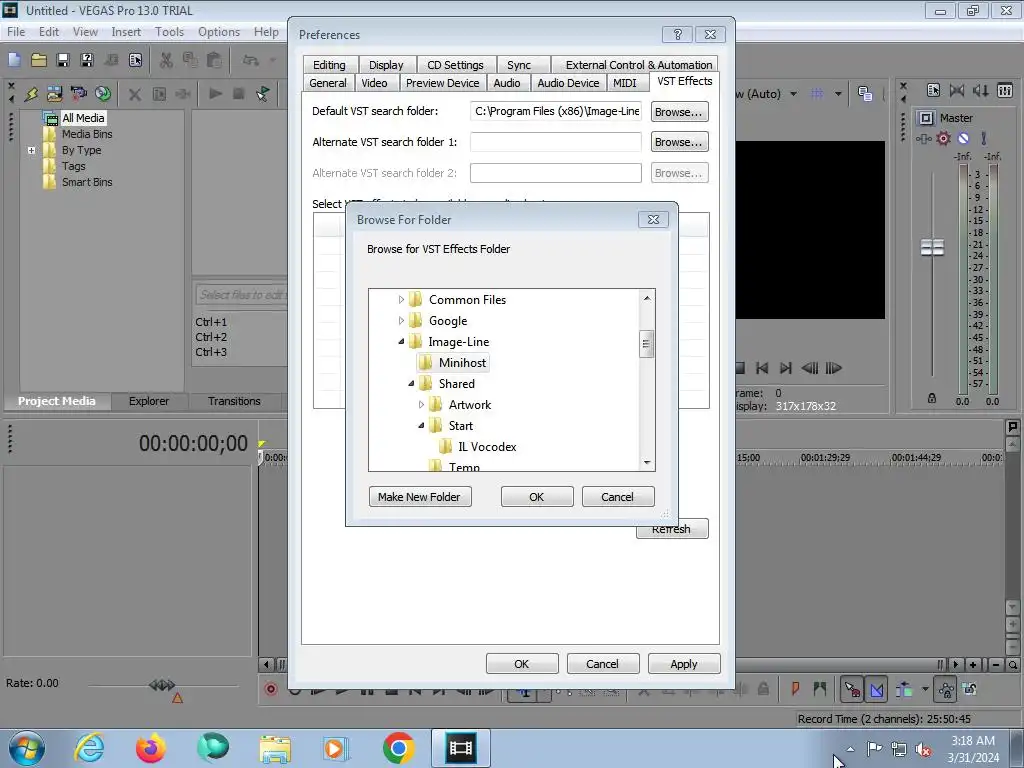Open Google Chrome from the taskbar
Viewport: 1024px width, 768px height.
coord(398,748)
